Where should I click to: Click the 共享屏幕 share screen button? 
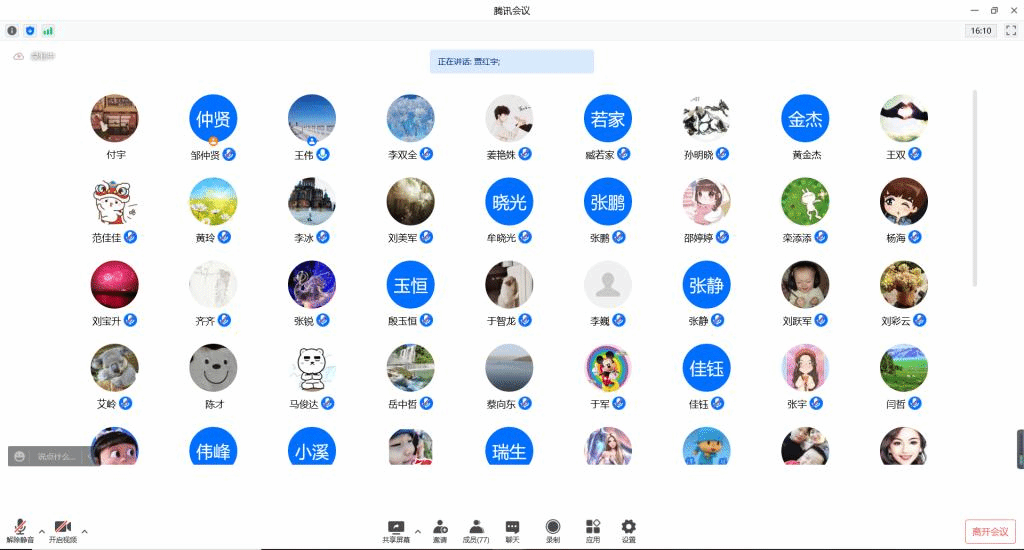(396, 530)
